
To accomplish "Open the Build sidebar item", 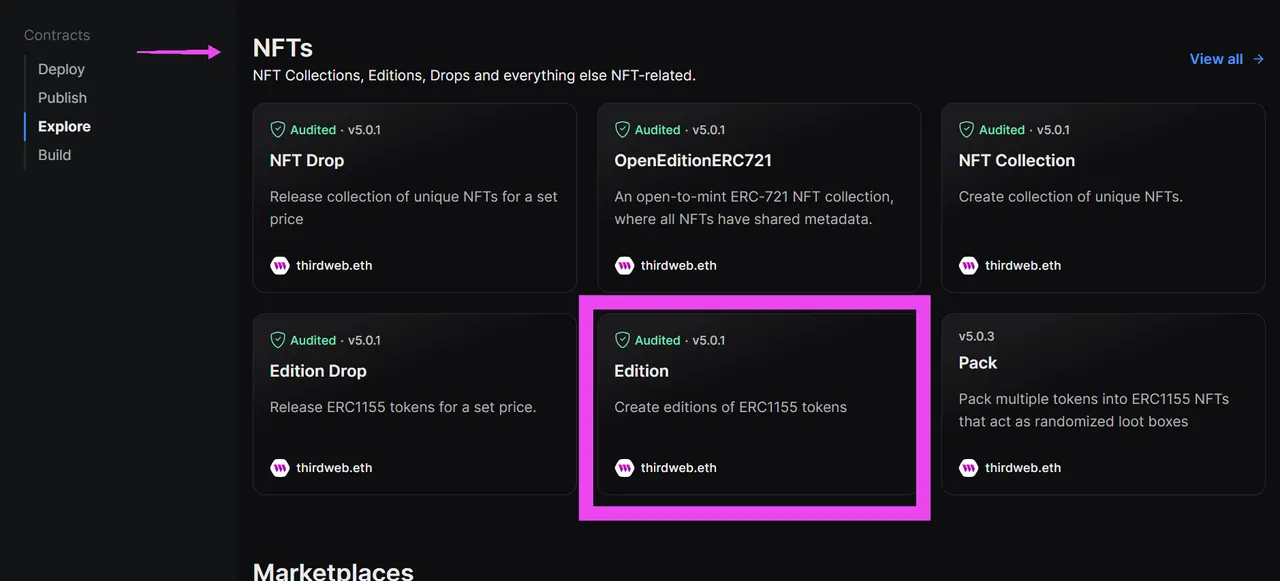I will [54, 155].
